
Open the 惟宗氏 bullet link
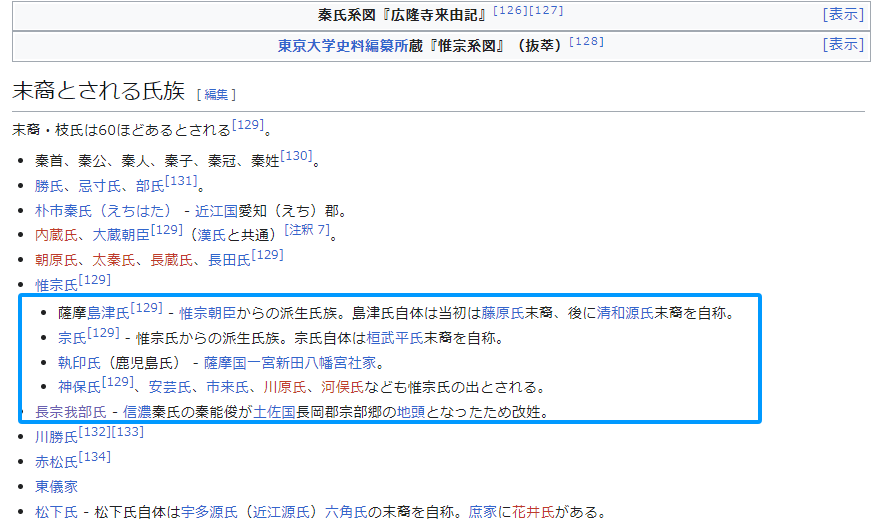coord(56,286)
